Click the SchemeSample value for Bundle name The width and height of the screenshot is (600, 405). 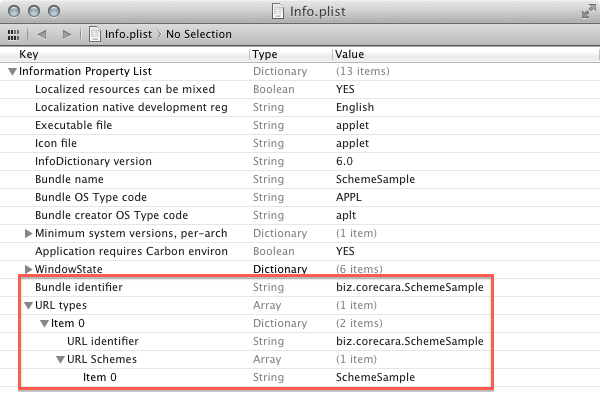click(x=375, y=180)
